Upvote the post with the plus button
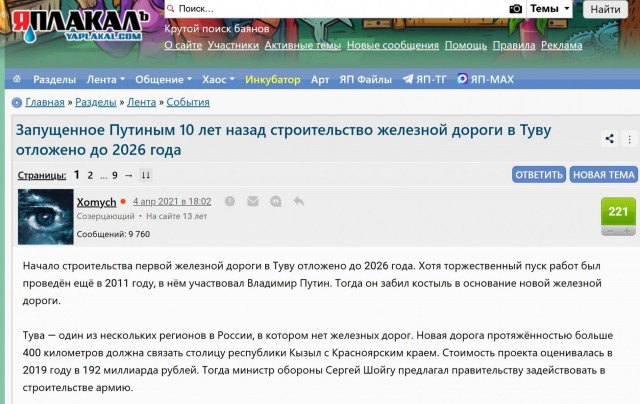 click(627, 231)
